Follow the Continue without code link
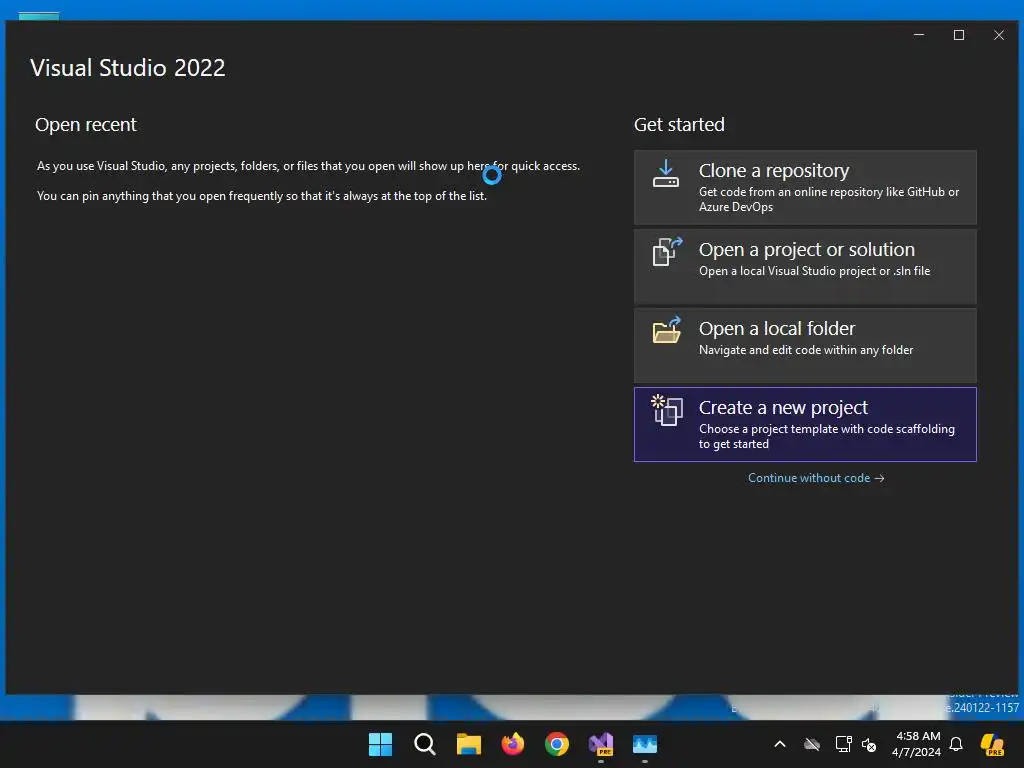 [816, 478]
